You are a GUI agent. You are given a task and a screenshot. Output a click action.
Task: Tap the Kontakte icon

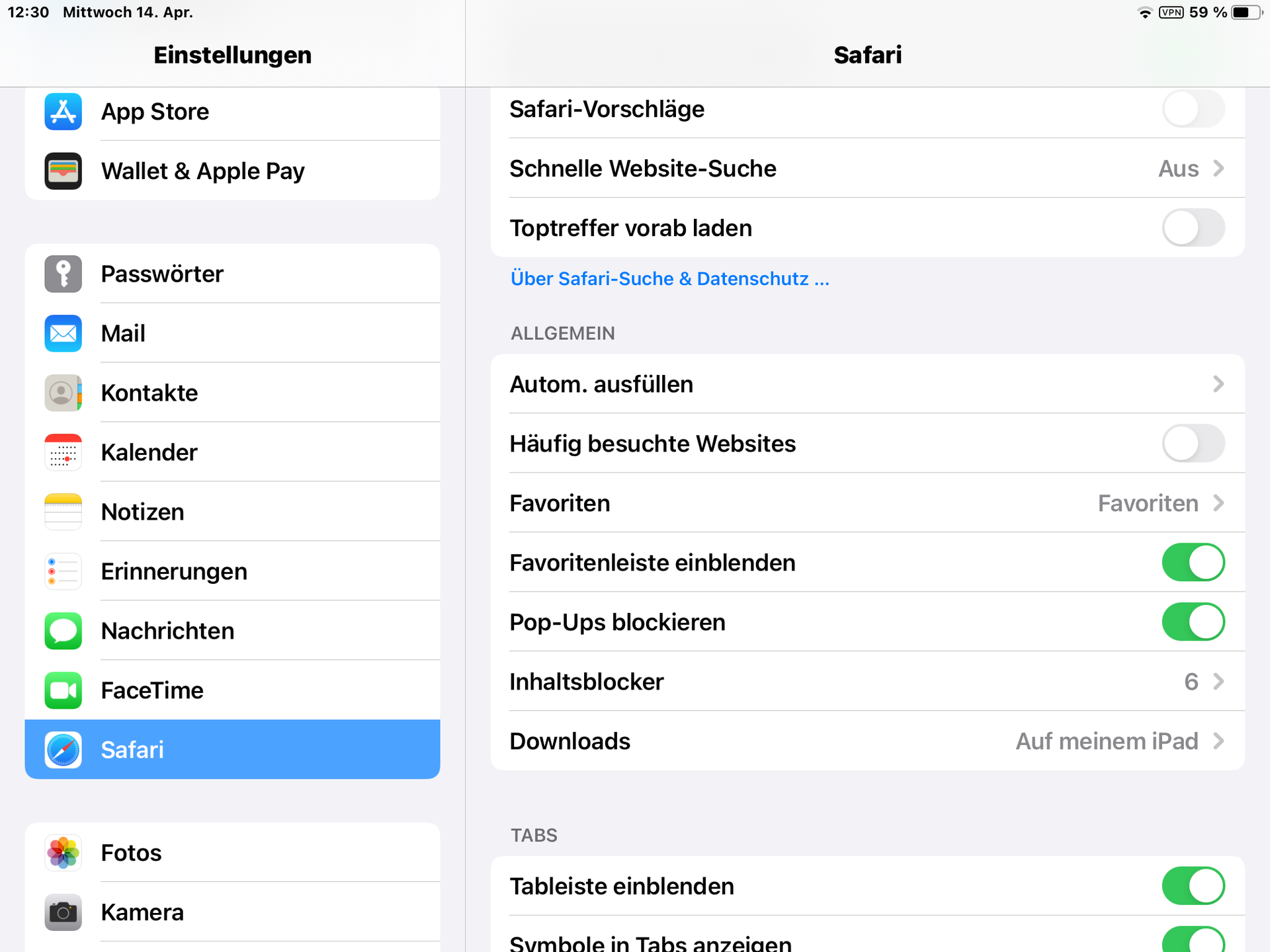click(x=63, y=393)
